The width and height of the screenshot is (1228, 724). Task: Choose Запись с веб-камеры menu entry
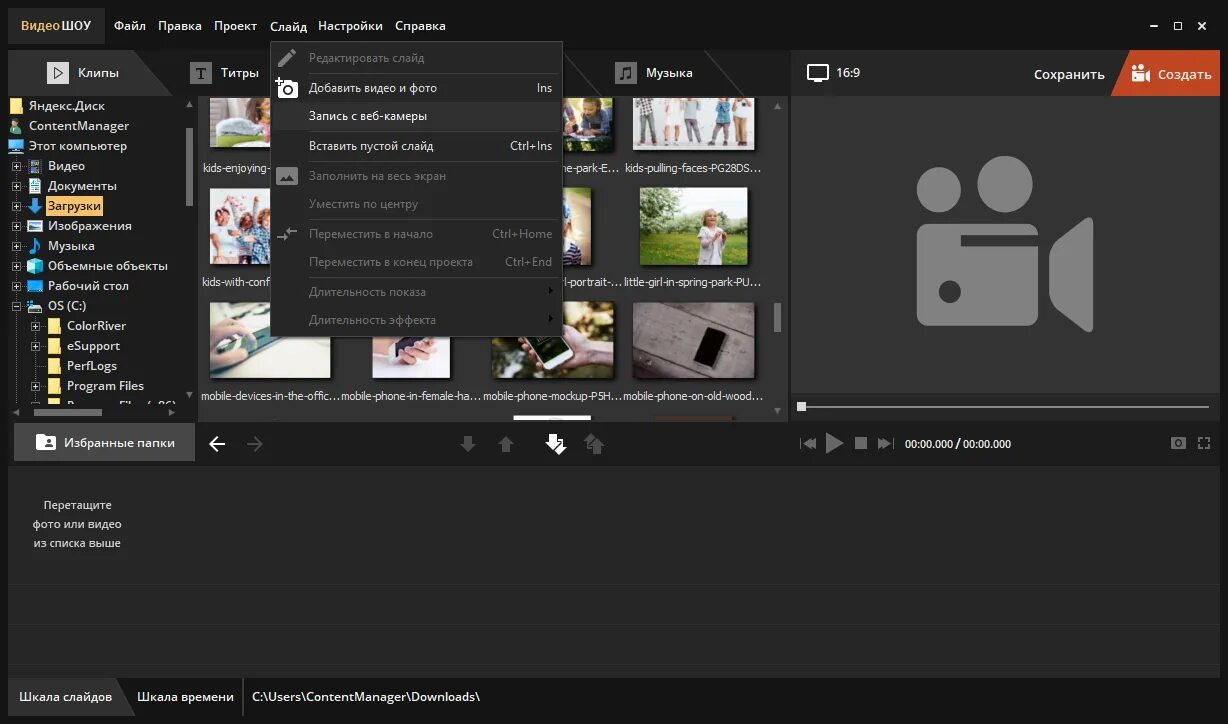[416, 116]
